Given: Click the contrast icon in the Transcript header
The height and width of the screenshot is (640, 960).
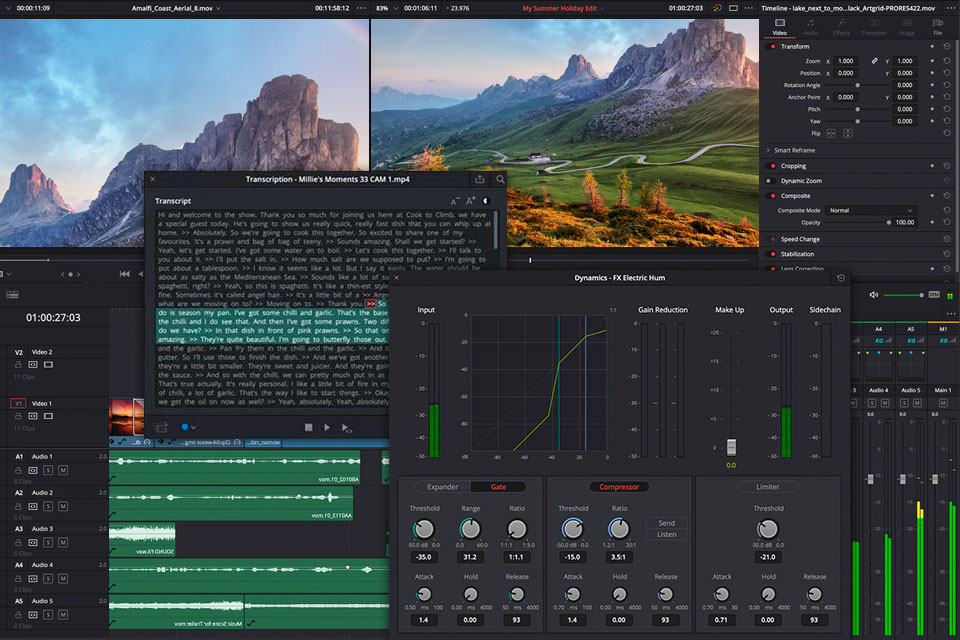Looking at the screenshot, I should click(x=486, y=201).
